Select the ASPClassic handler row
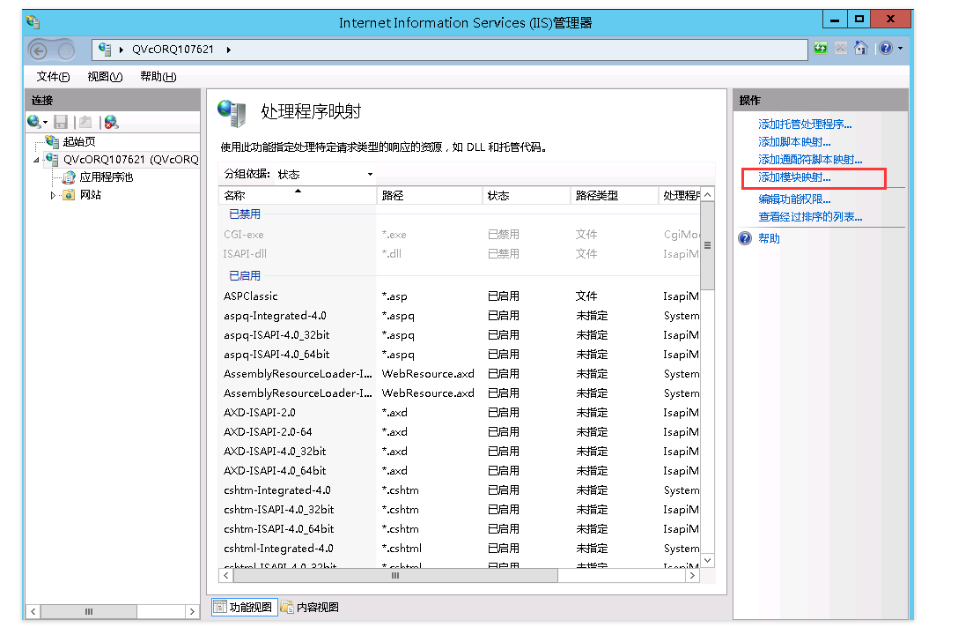This screenshot has width=971, height=631. coord(459,297)
